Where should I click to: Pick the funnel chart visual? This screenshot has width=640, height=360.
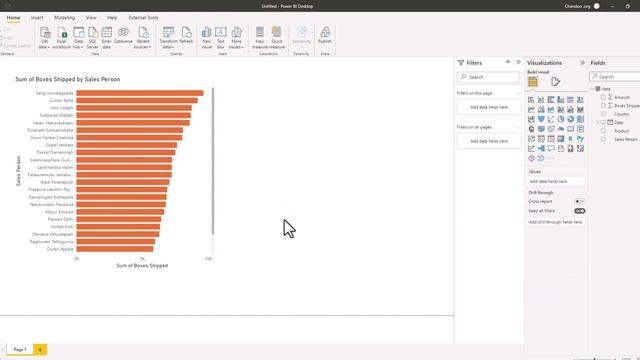pyautogui.click(x=541, y=119)
